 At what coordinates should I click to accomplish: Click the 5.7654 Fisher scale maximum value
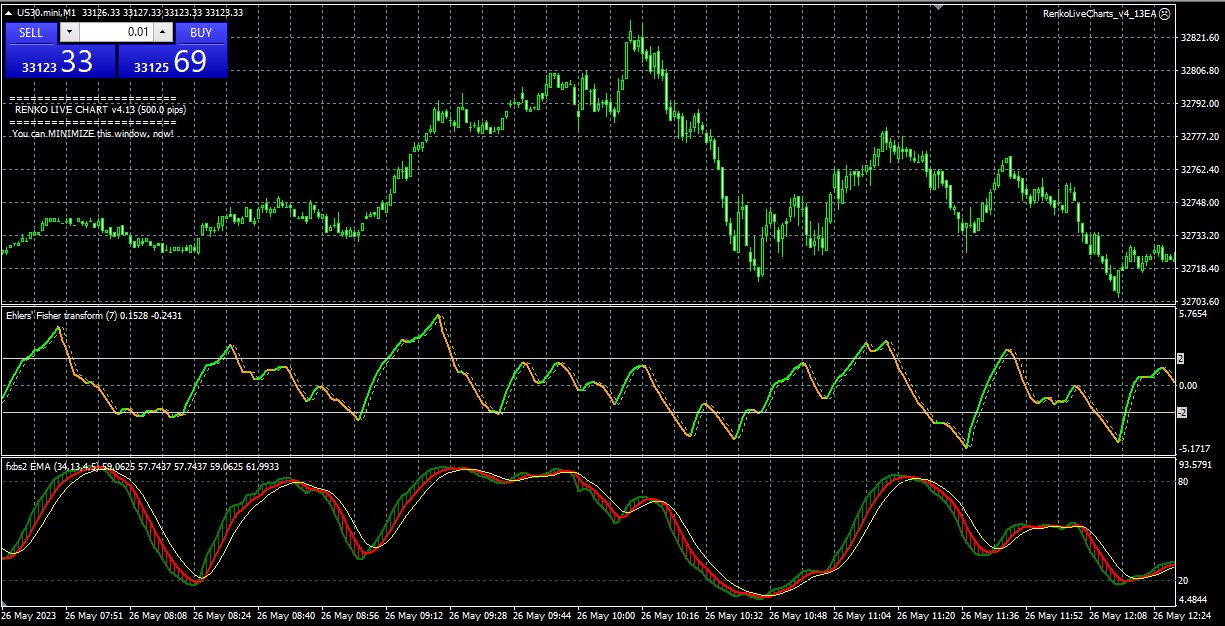tap(1194, 314)
